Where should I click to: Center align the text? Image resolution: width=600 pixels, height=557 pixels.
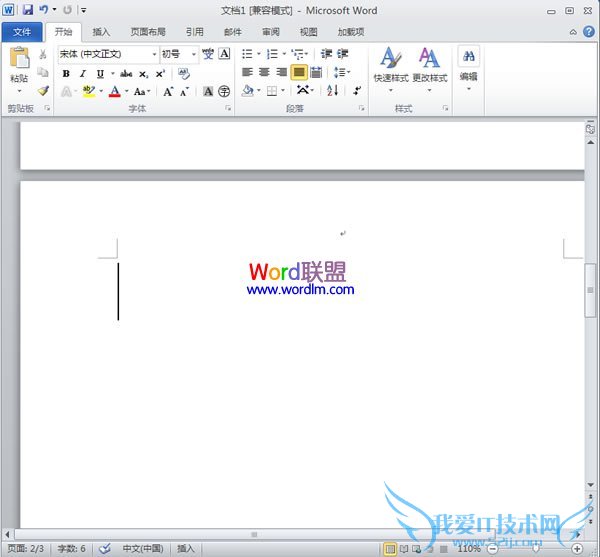pos(264,72)
